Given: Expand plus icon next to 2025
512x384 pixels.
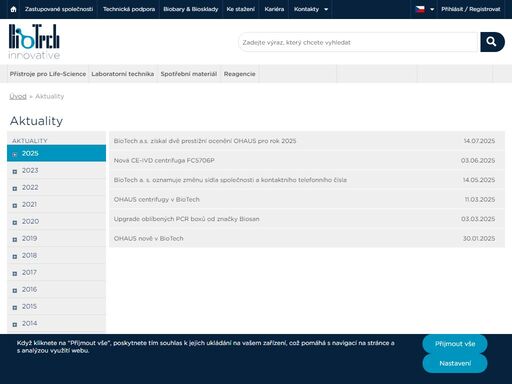Looking at the screenshot, I should 15,155.
